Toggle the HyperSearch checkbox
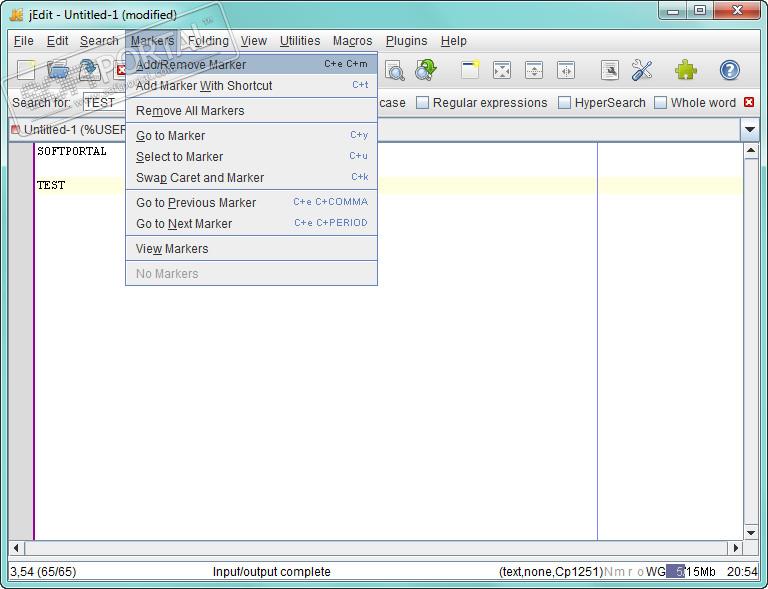Screen dimensions: 768x589 click(x=564, y=102)
